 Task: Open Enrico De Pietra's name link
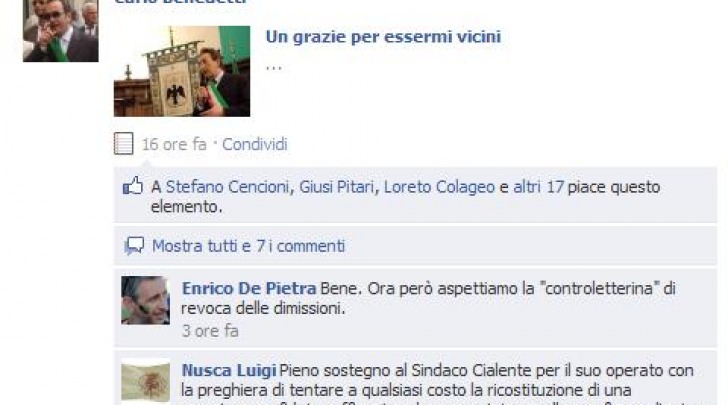249,288
